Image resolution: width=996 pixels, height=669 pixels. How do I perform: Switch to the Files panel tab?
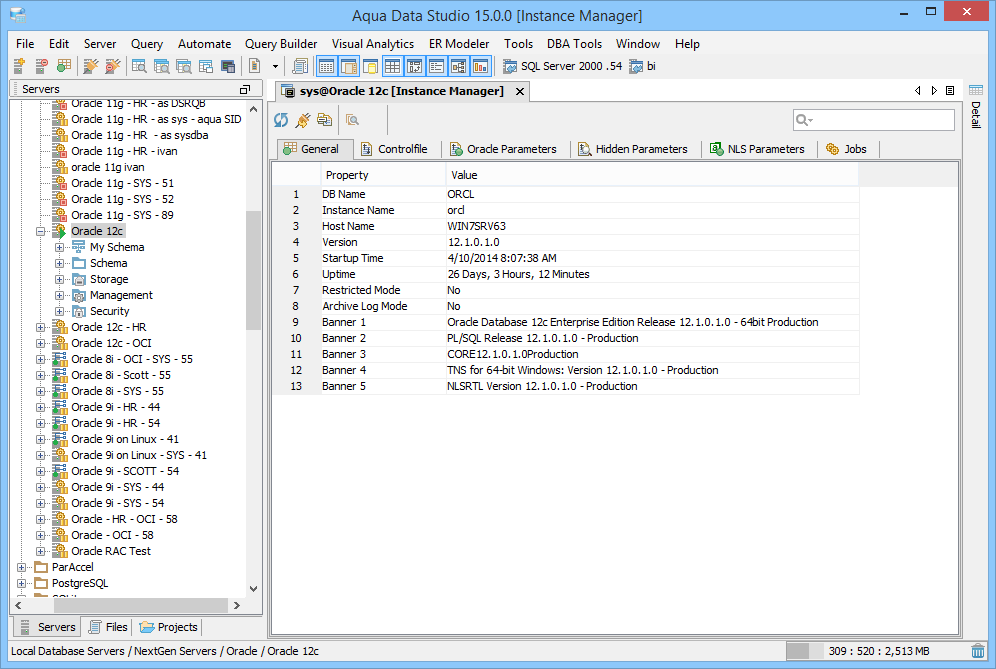[108, 627]
